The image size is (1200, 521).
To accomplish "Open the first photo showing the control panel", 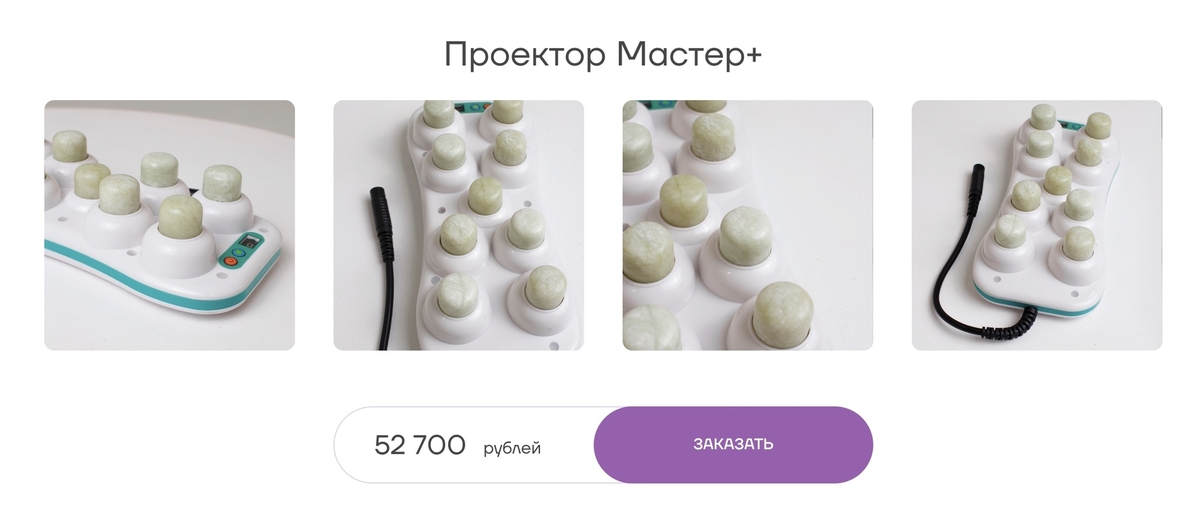I will click(x=169, y=225).
